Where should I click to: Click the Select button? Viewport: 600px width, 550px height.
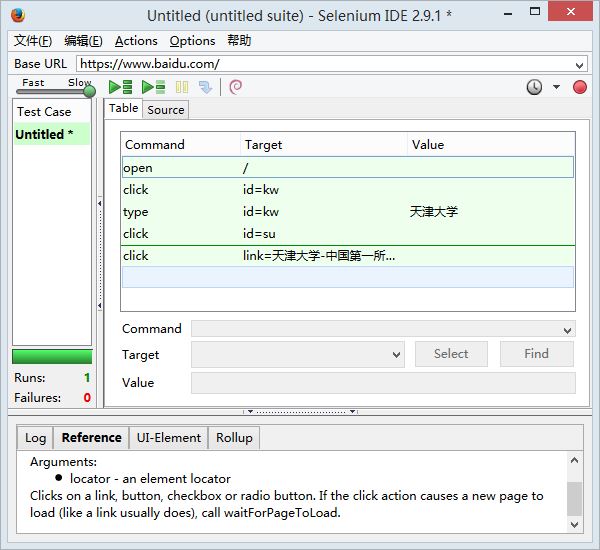tap(451, 354)
